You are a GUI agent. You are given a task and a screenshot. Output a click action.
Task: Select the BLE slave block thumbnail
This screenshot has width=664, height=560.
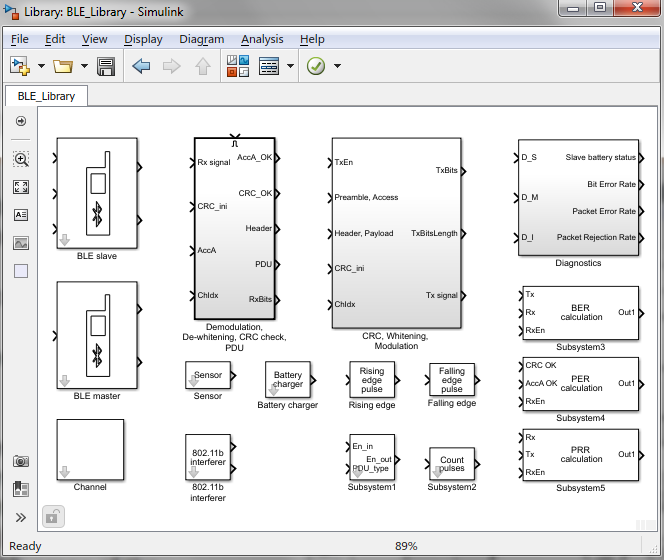[97, 193]
